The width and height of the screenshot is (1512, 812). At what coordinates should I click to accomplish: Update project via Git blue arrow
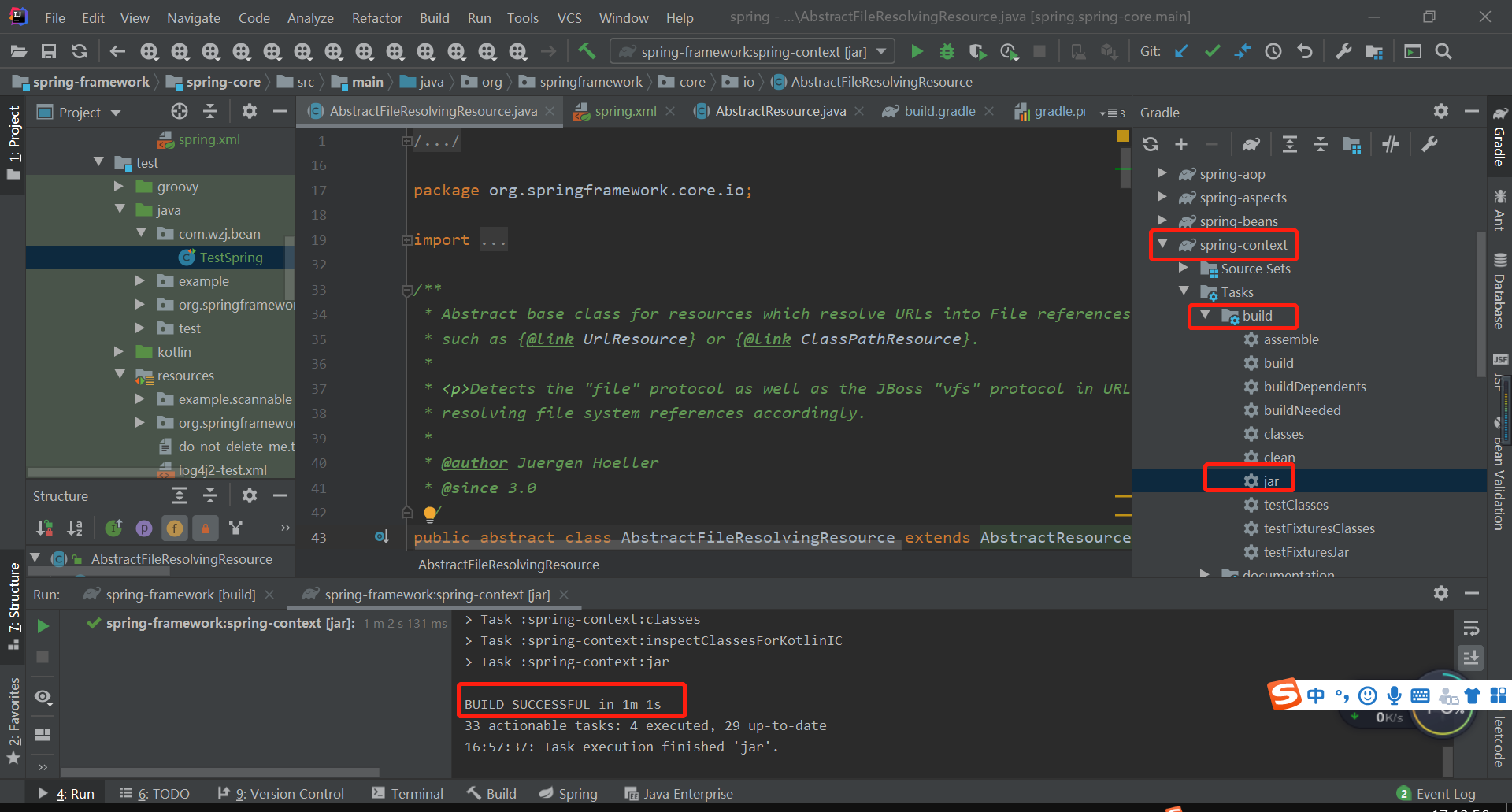[1181, 51]
